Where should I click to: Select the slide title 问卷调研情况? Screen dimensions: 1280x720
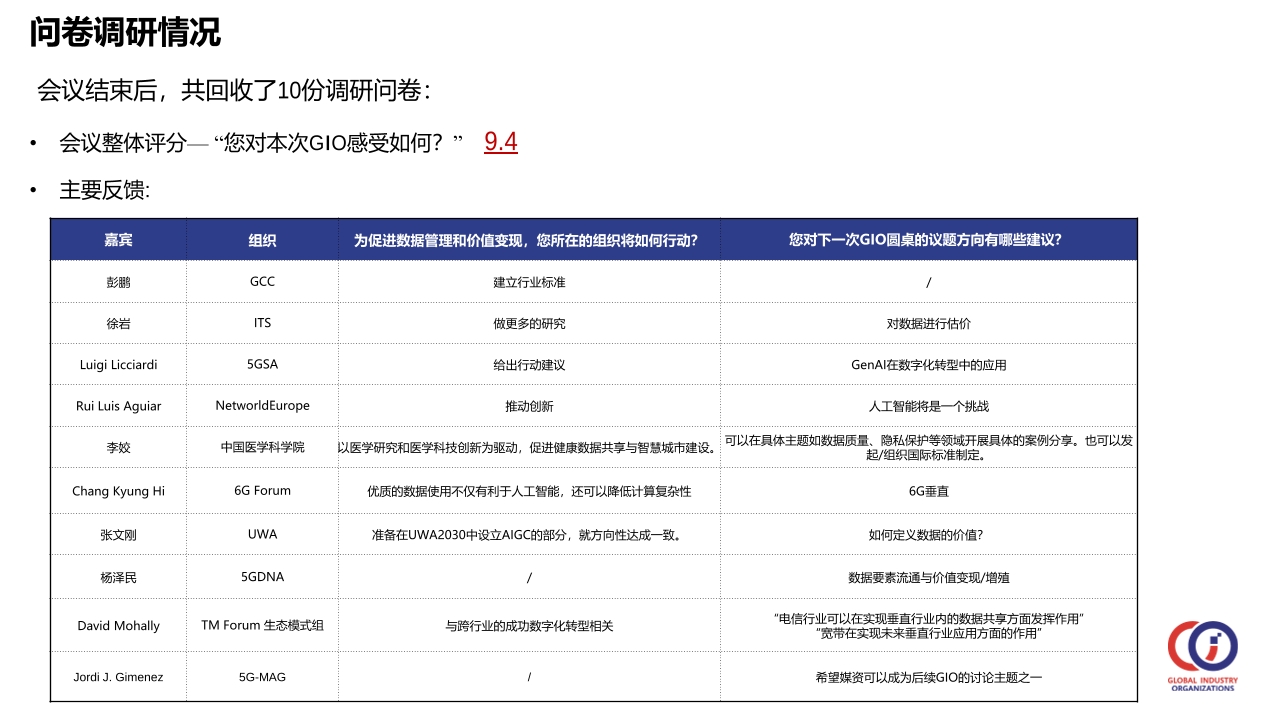[x=125, y=32]
